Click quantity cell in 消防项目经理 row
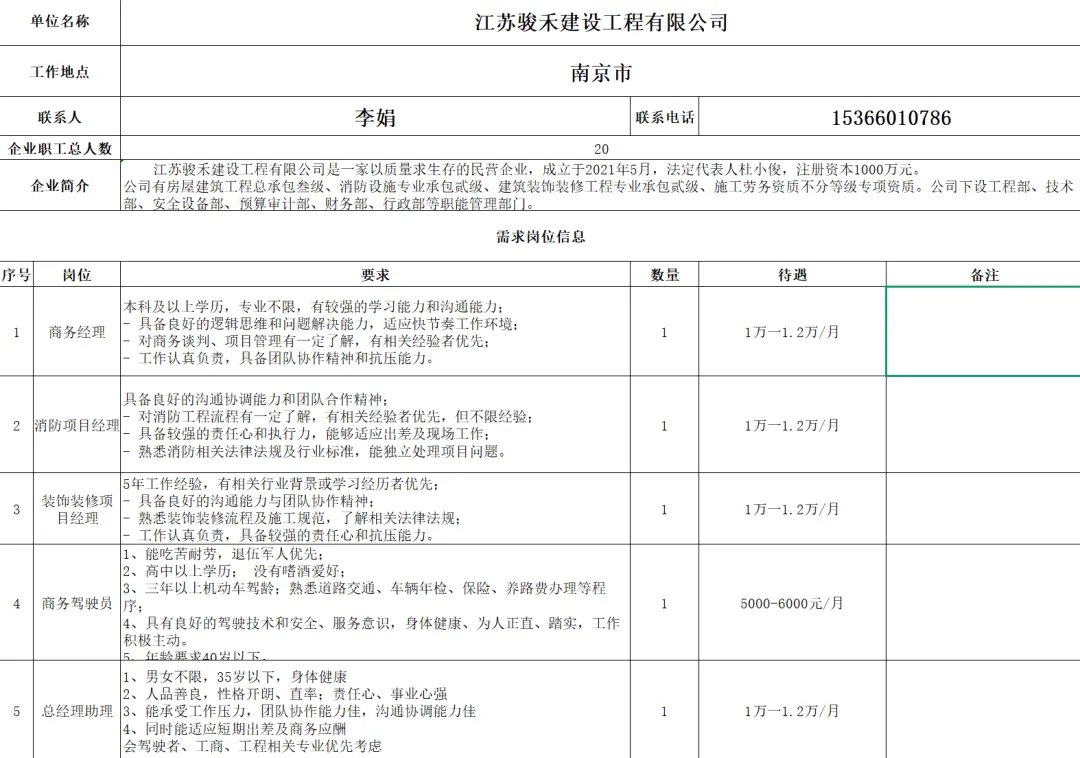The image size is (1080, 758). click(665, 425)
